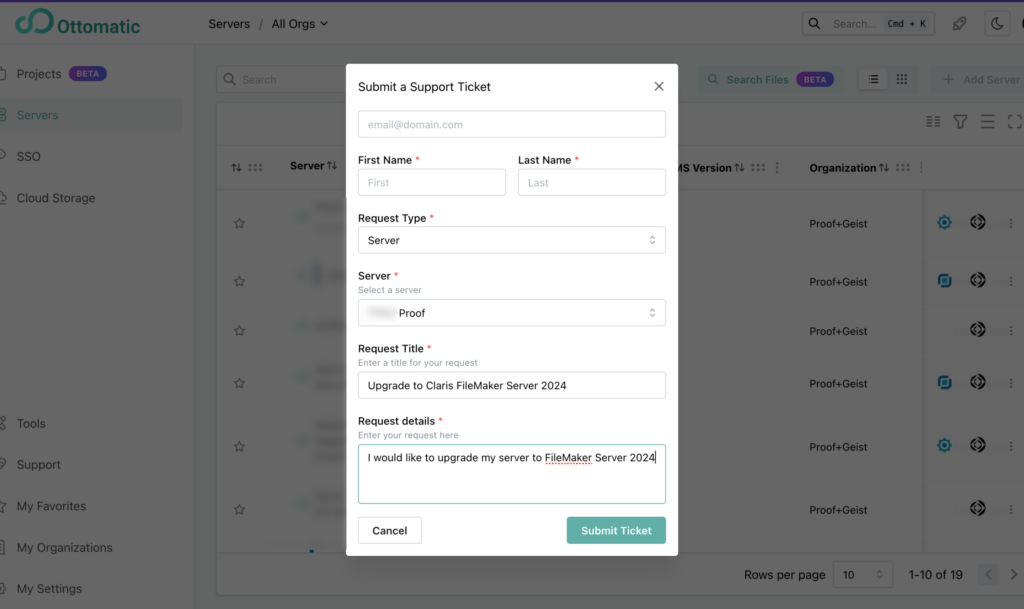The image size is (1024, 609).
Task: Click diamond icon in first Proof+Geist row
Action: pos(978,222)
